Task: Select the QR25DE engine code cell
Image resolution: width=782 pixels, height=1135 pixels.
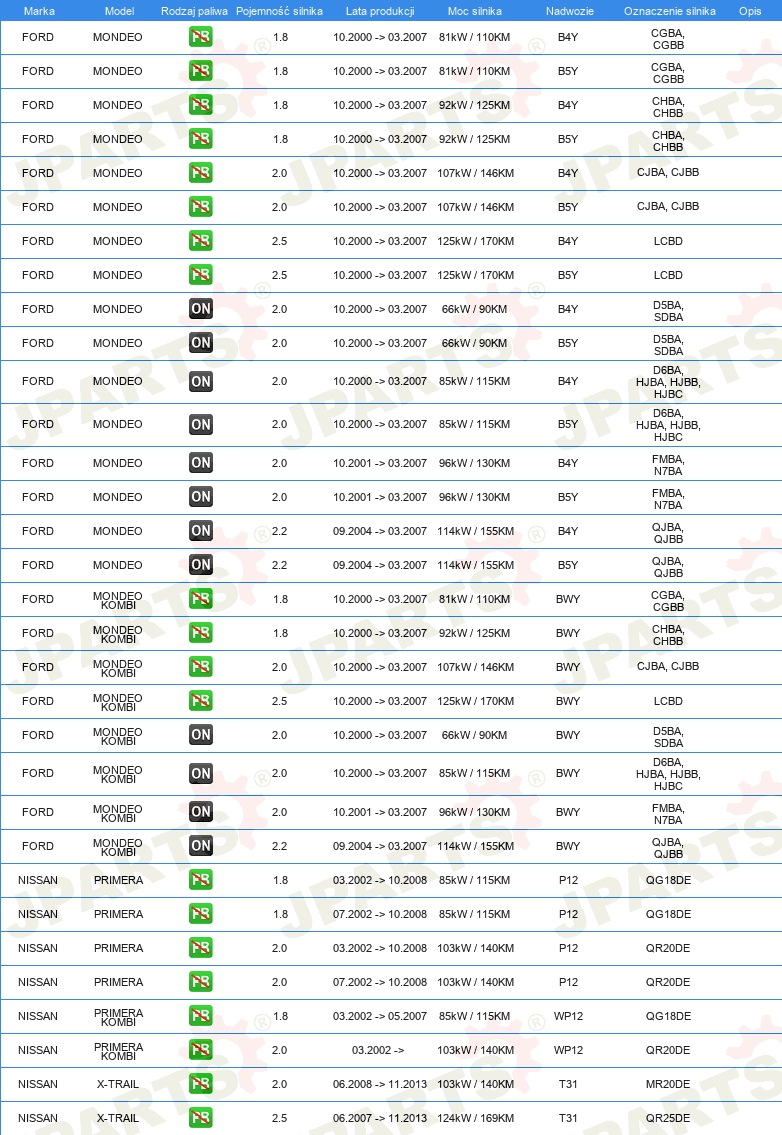Action: coord(668,1118)
